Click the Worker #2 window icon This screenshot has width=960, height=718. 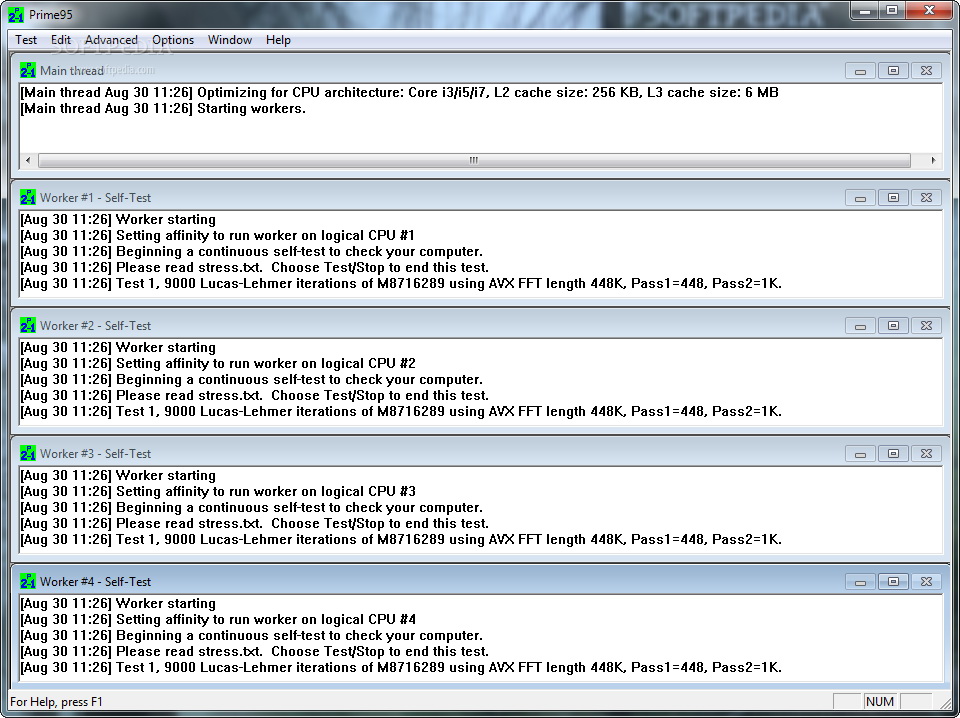click(28, 325)
